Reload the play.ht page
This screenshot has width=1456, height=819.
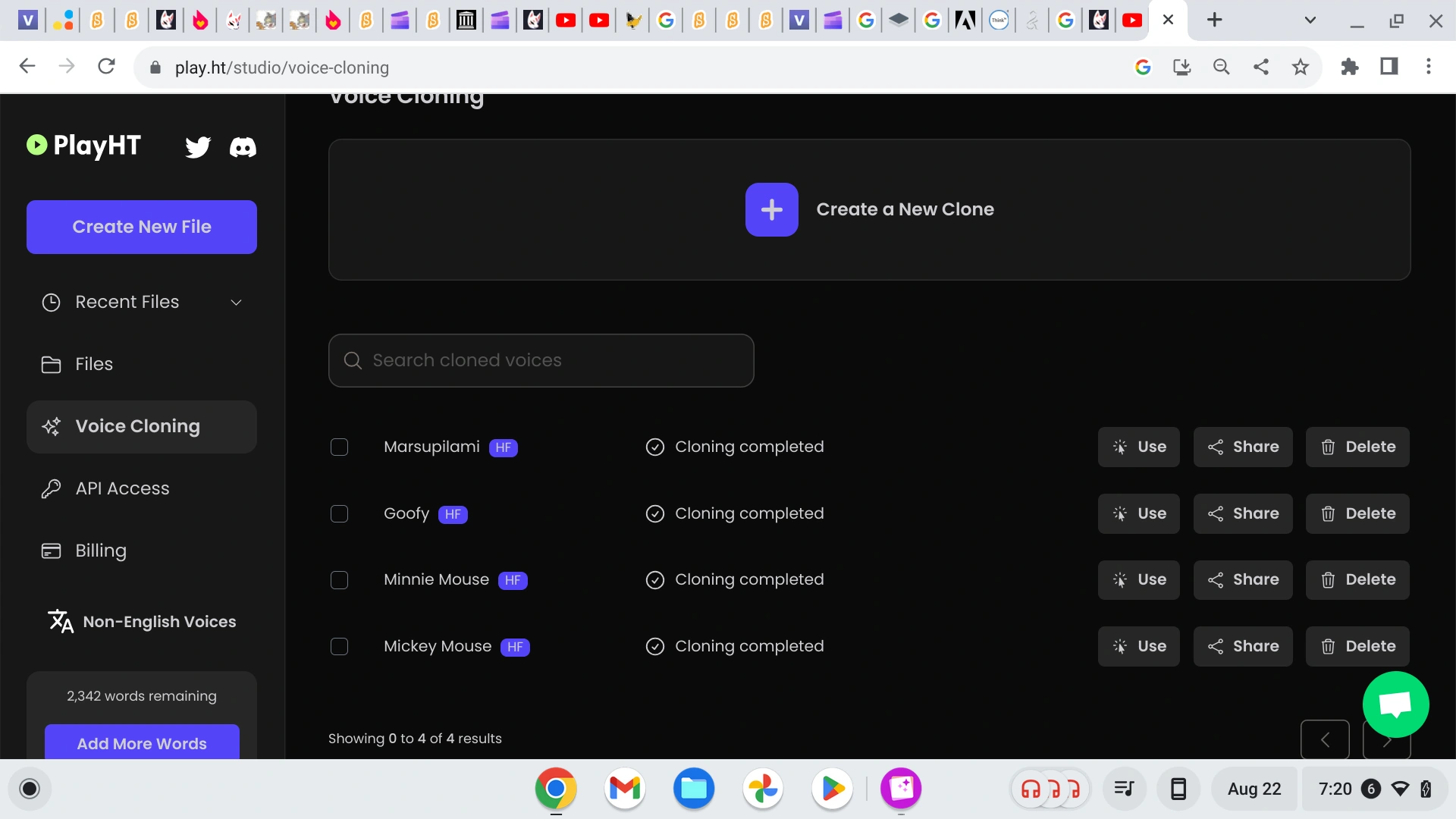pos(107,67)
